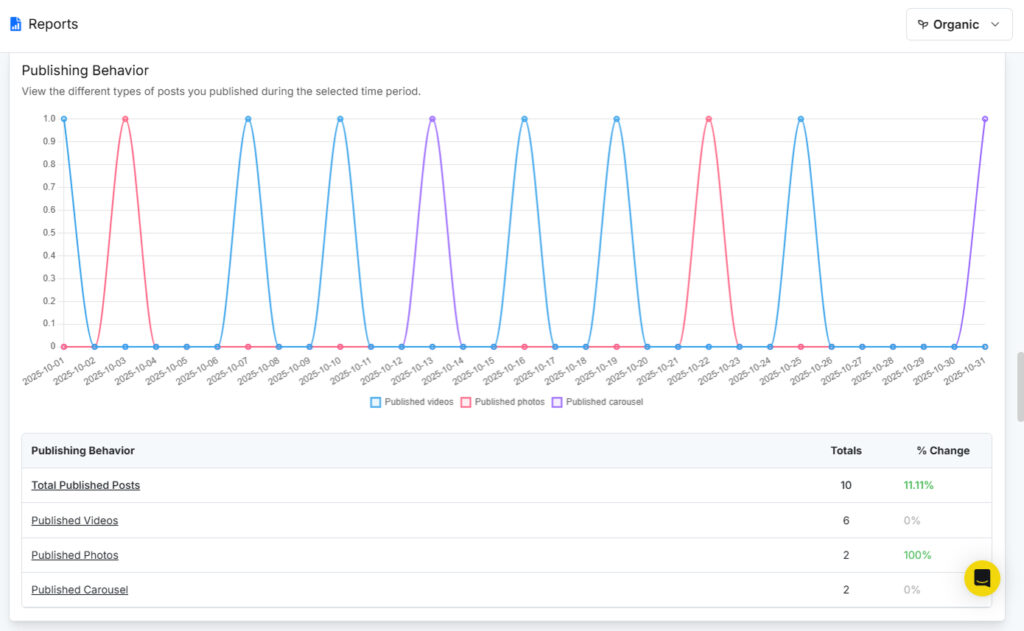Open the Organic dropdown chevron
This screenshot has width=1024, height=631.
(x=994, y=24)
